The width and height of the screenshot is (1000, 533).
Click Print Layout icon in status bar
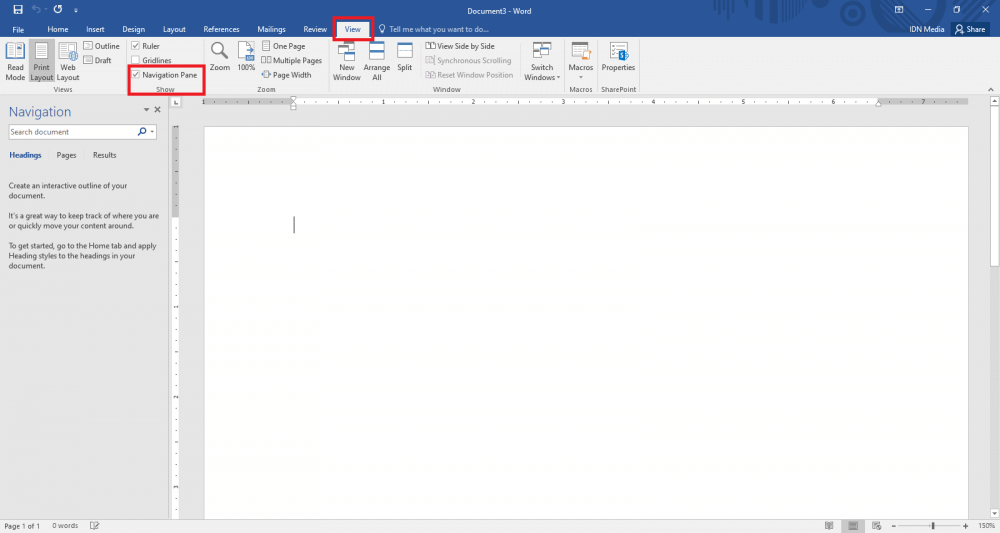(853, 526)
